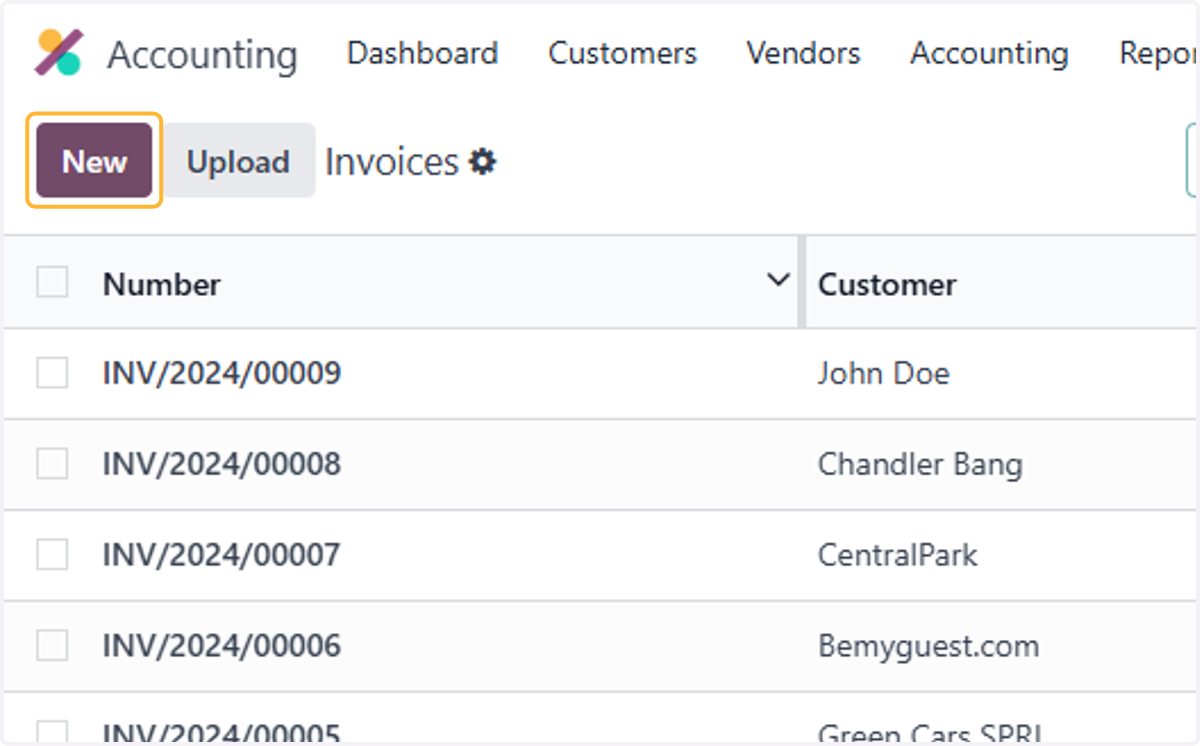
Task: Open the Accounting menu item
Action: 989,53
